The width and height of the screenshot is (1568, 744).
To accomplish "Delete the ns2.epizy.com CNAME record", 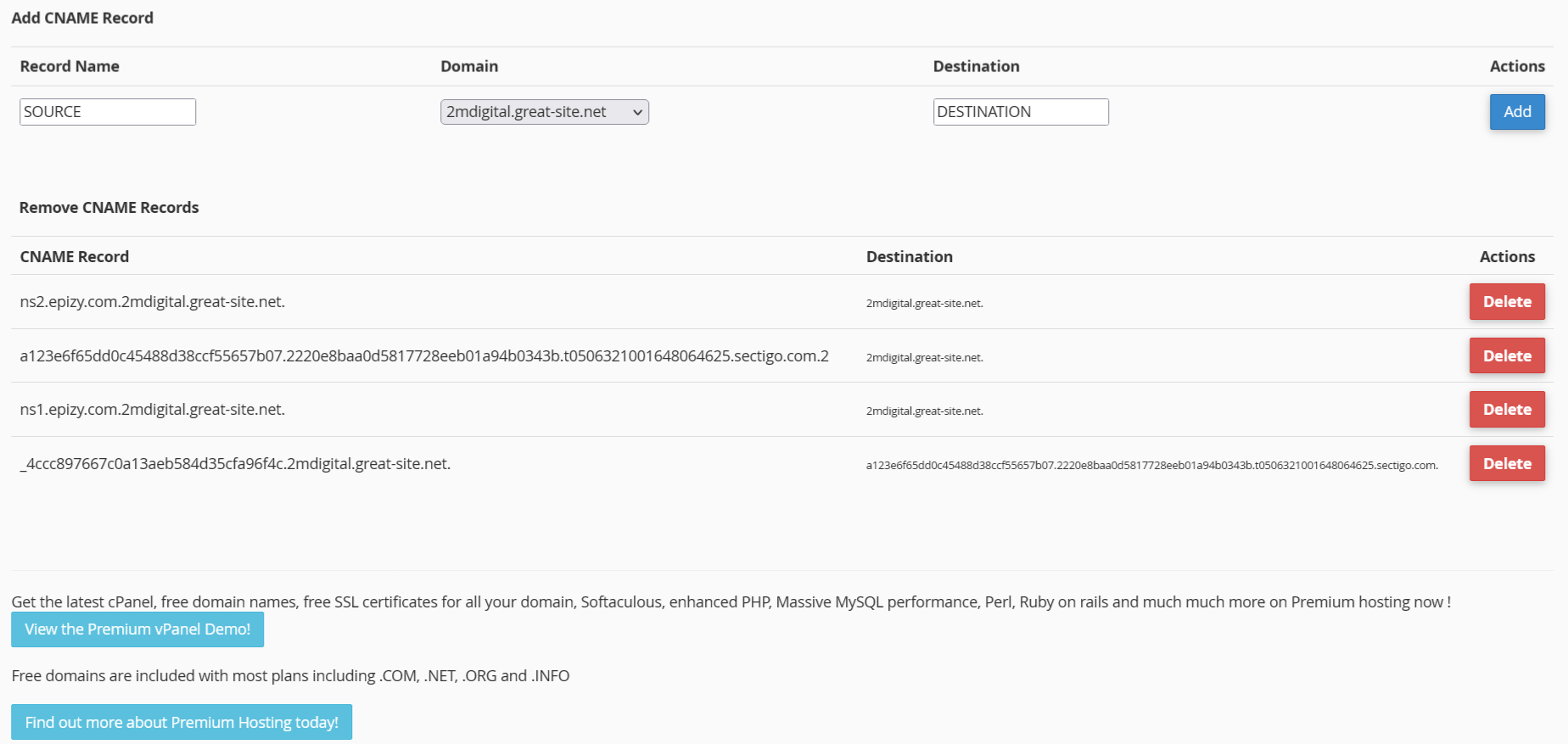I will coord(1507,302).
